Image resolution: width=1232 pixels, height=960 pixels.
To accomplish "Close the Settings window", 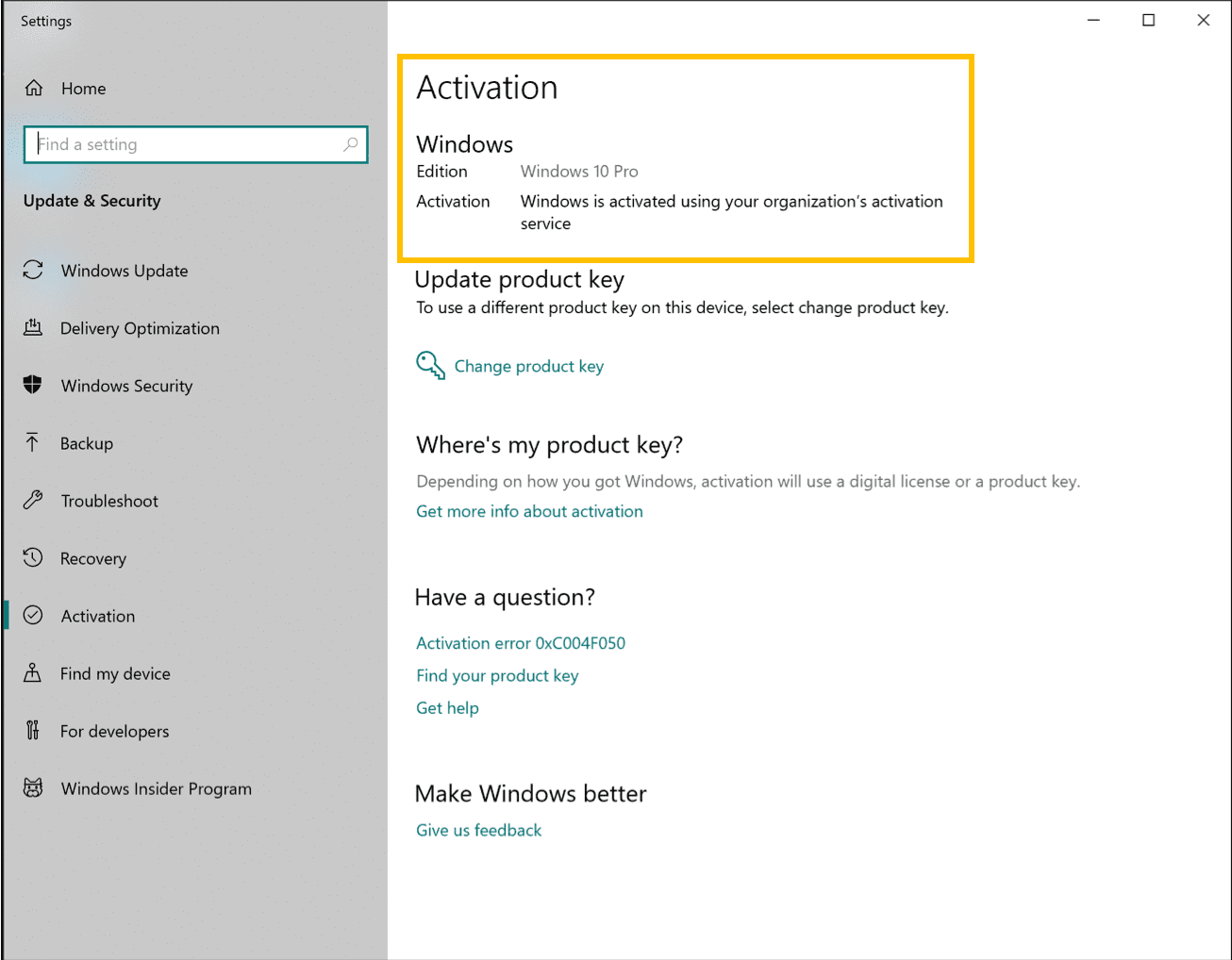I will tap(1203, 20).
